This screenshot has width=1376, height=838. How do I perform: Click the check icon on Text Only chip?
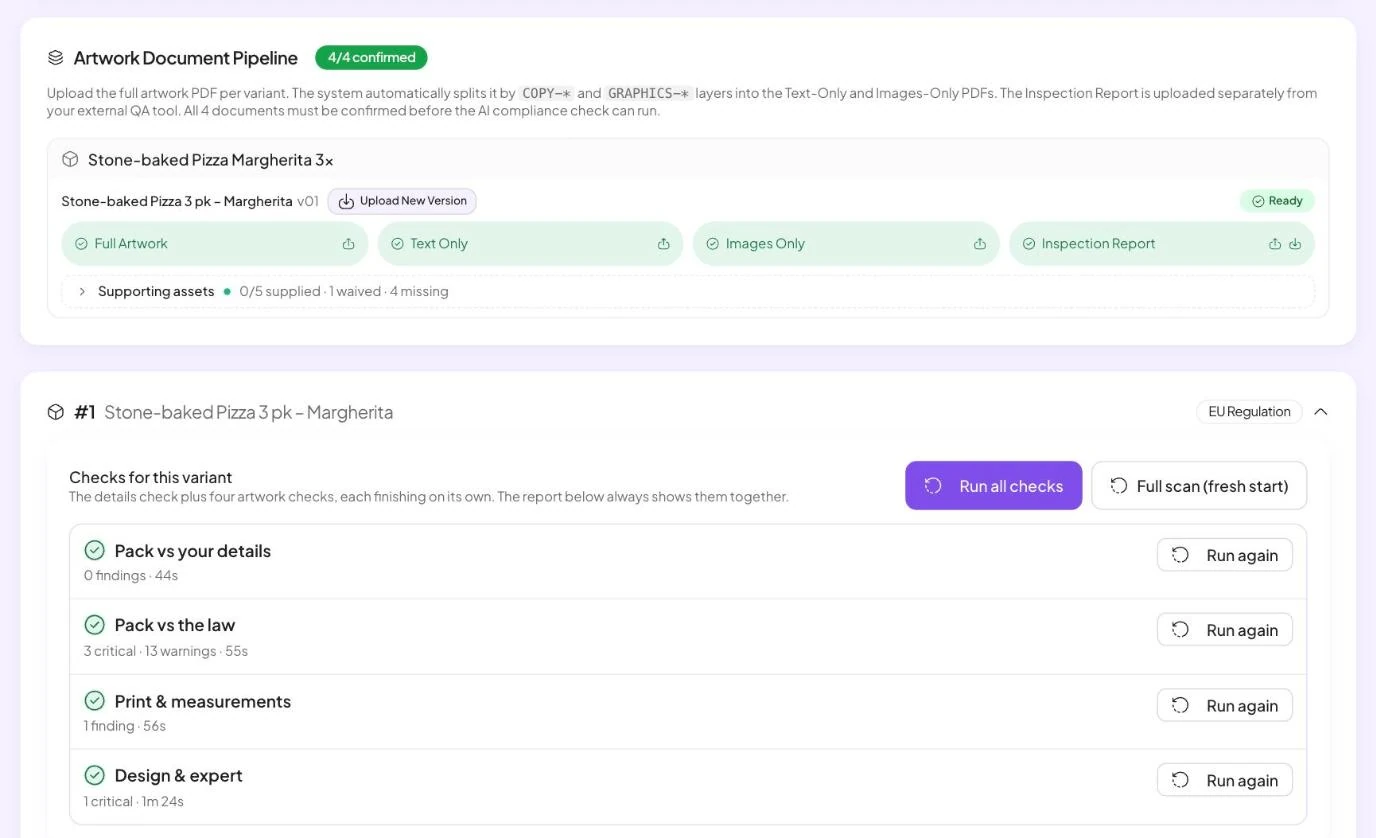coord(397,244)
